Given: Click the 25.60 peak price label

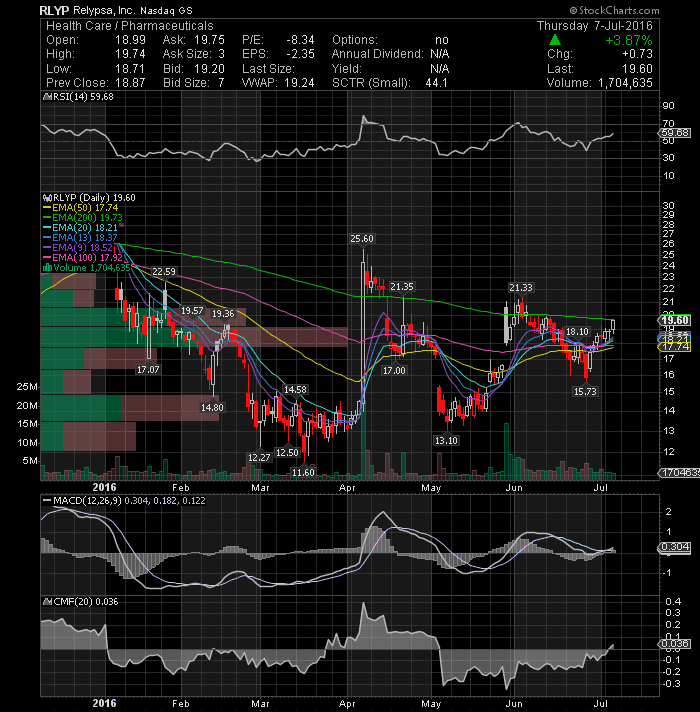Looking at the screenshot, I should pos(362,239).
